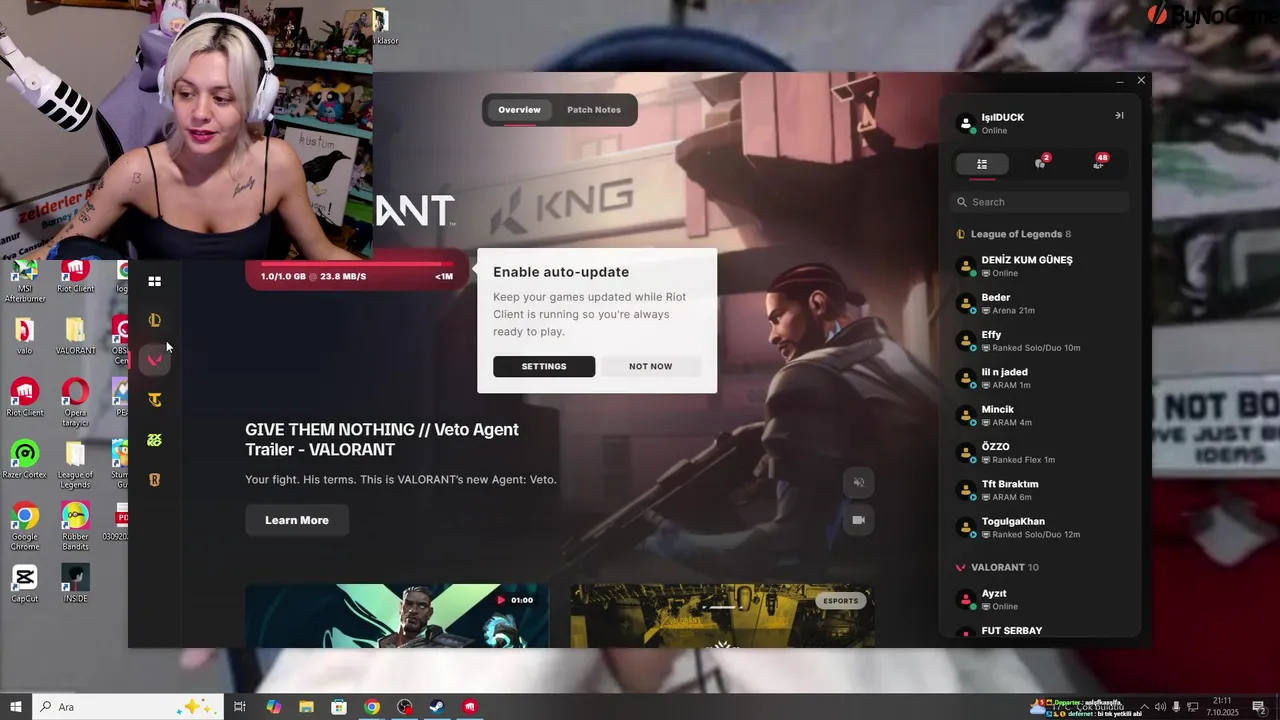Open Riot Client taskbar icon
1280x720 pixels.
click(x=470, y=707)
